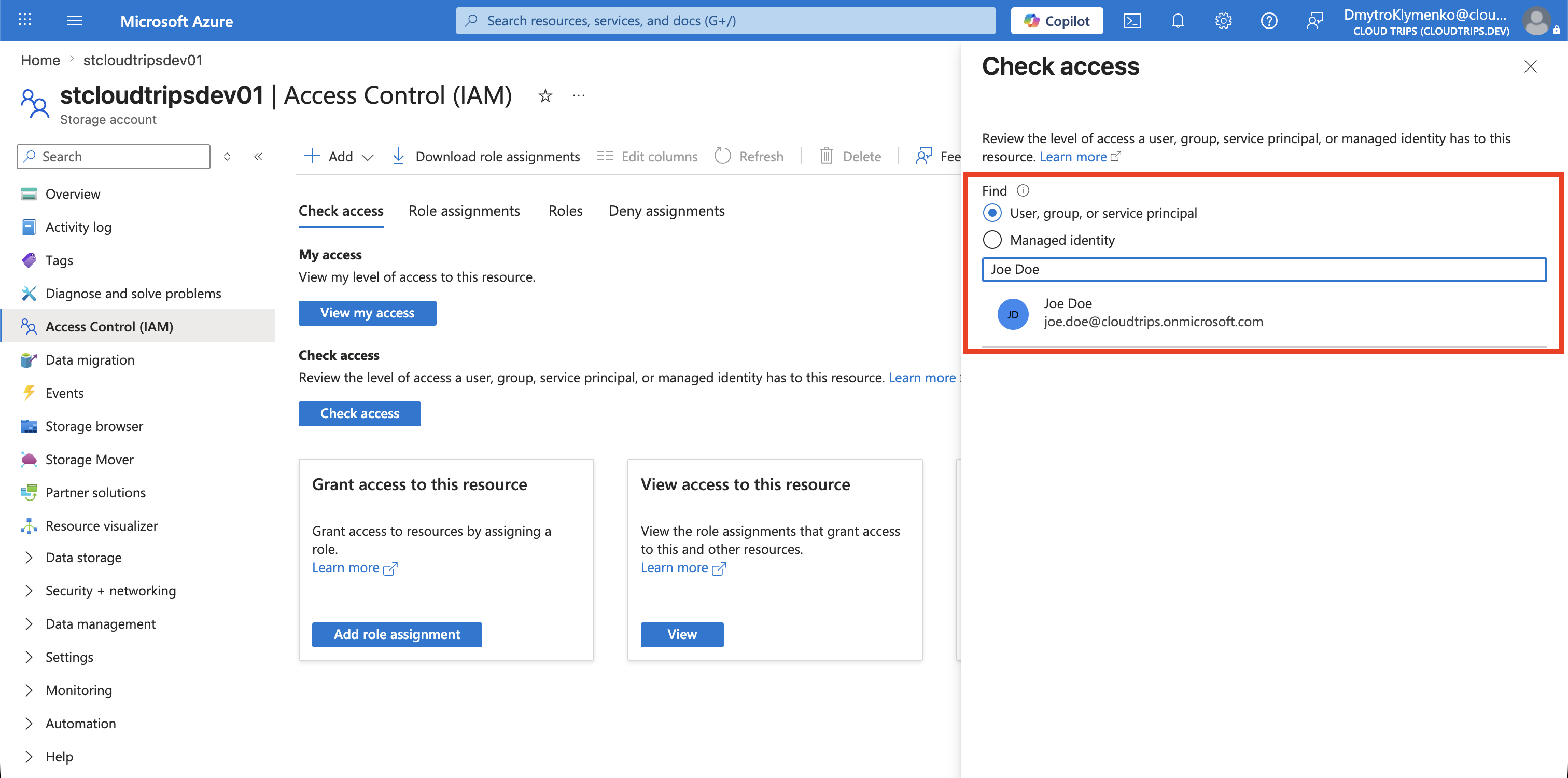The width and height of the screenshot is (1568, 778).
Task: Switch to the Roles tab
Action: 566,211
